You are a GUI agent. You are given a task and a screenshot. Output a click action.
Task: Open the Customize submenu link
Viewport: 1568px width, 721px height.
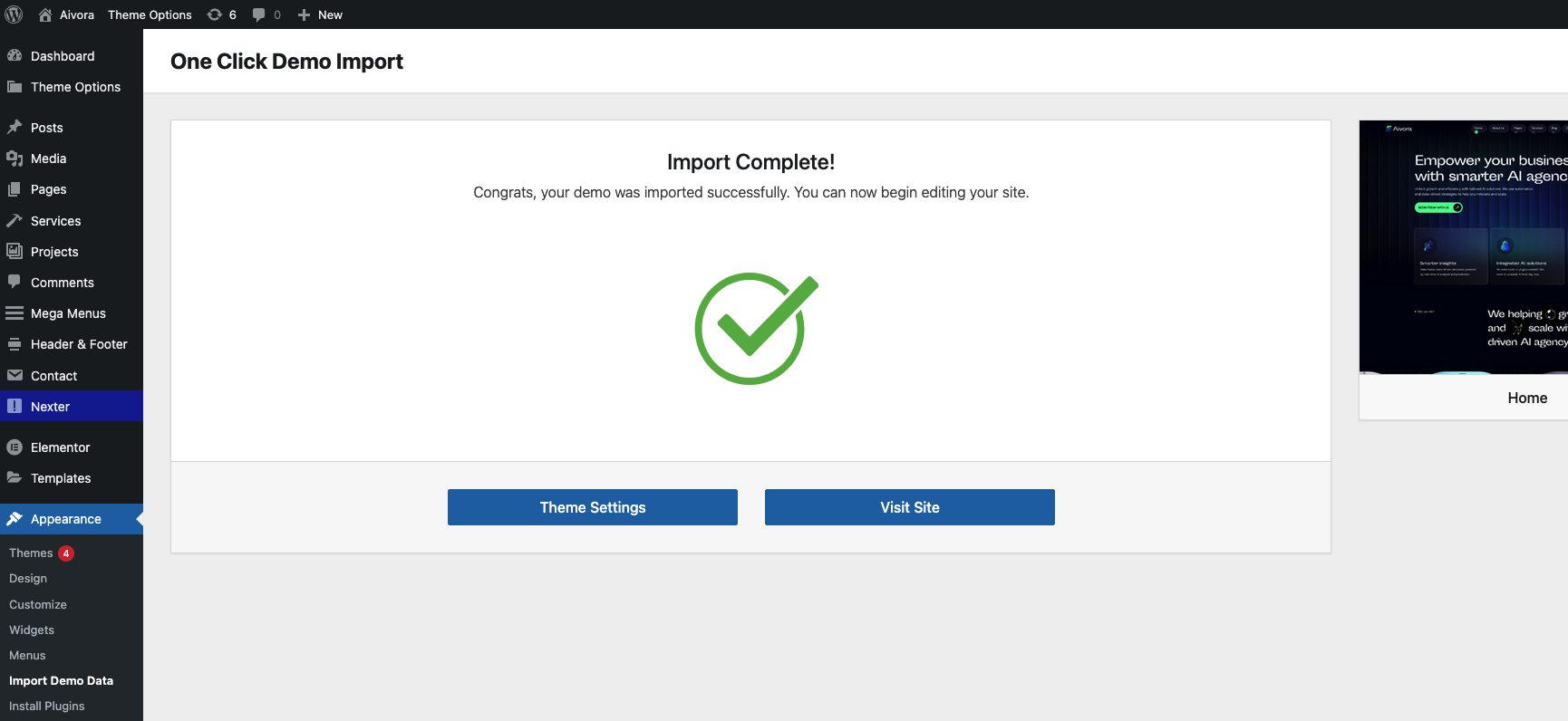[38, 605]
